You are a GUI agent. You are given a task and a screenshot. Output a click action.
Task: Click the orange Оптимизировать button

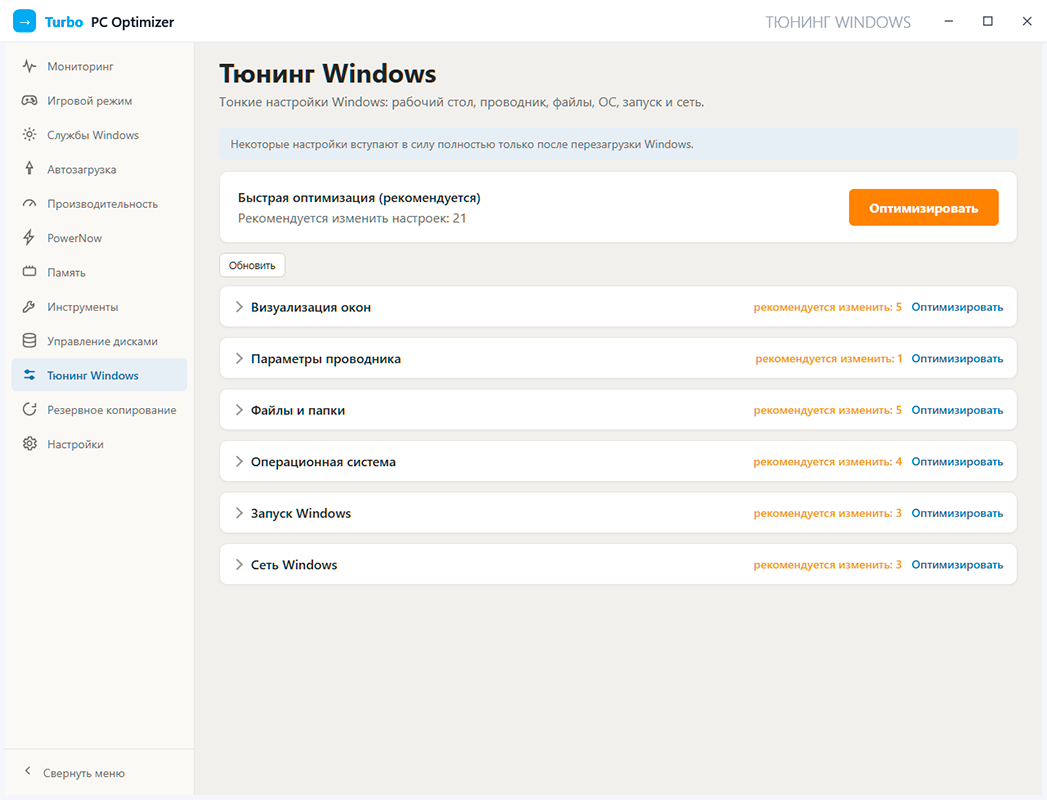coord(923,208)
